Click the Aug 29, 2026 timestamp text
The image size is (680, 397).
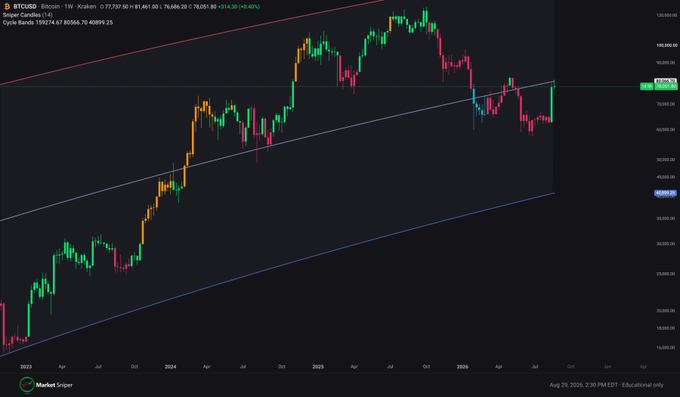click(606, 385)
